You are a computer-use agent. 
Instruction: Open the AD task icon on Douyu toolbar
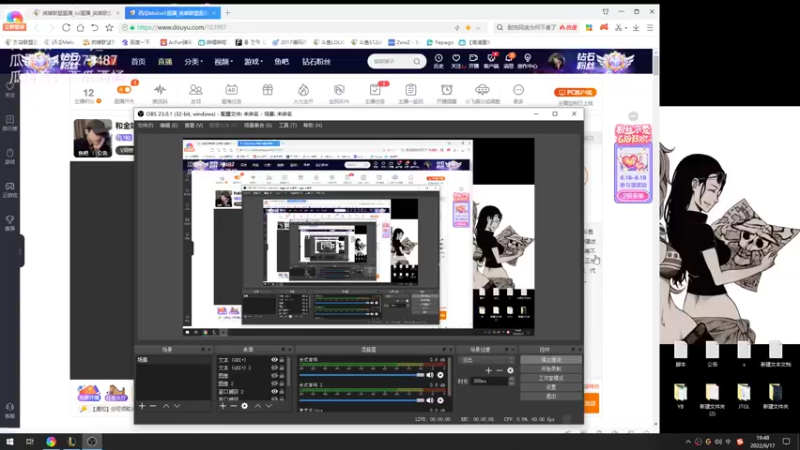tap(231, 90)
